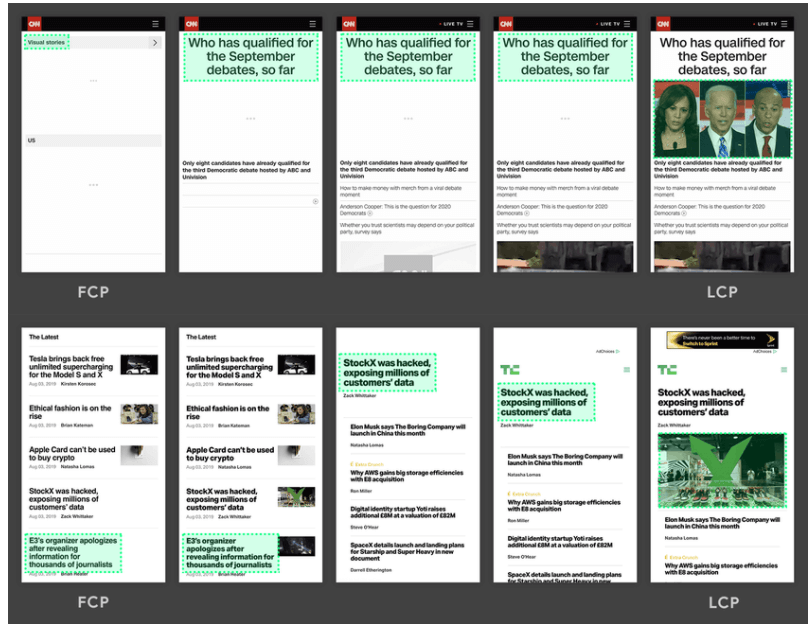
Task: Open hamburger menu in the first CNN frame
Action: point(155,23)
